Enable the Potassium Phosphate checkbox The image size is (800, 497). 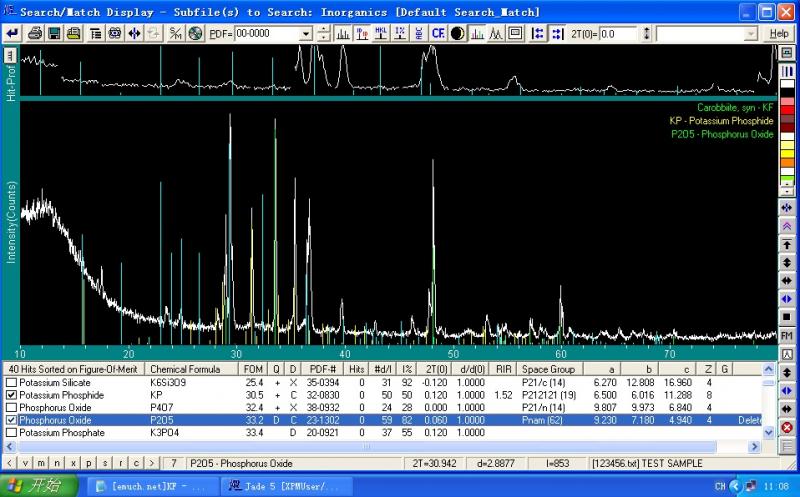tap(12, 433)
